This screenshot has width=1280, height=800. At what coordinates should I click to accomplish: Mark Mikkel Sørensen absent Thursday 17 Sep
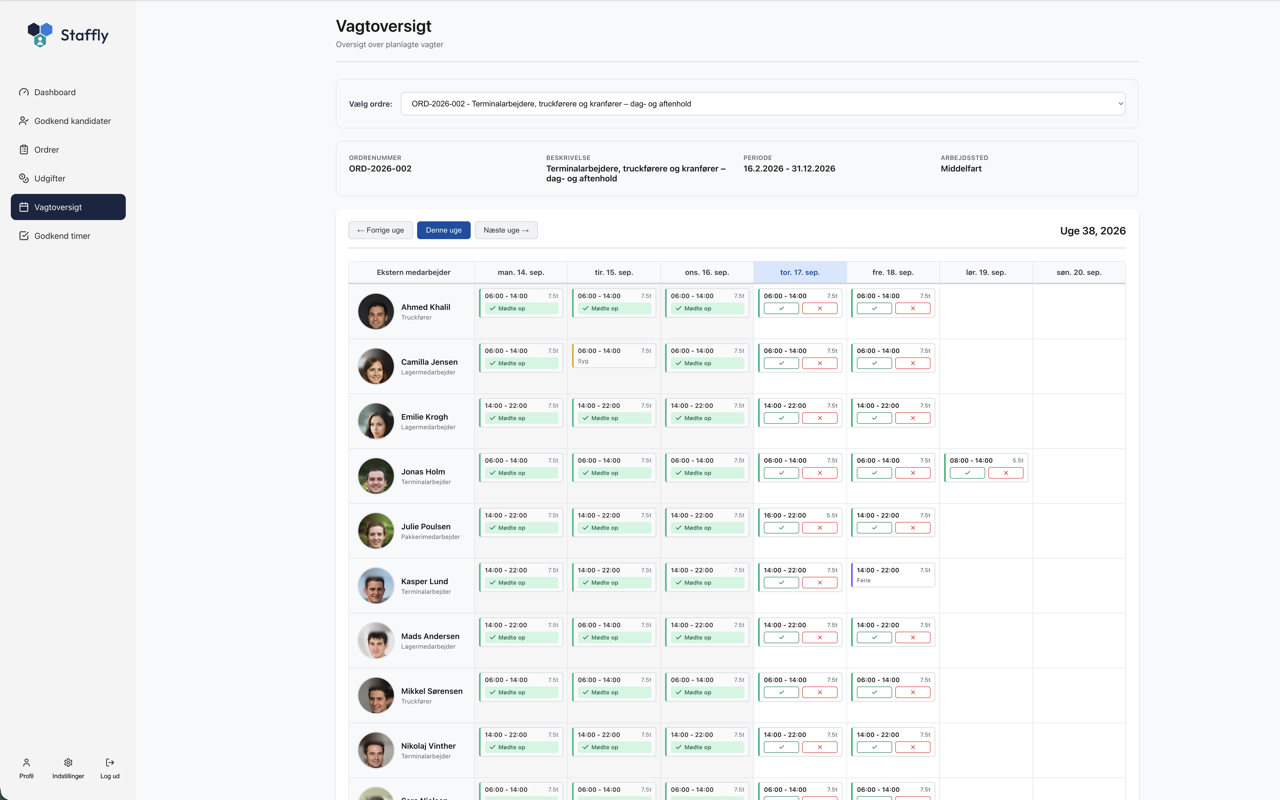click(820, 692)
